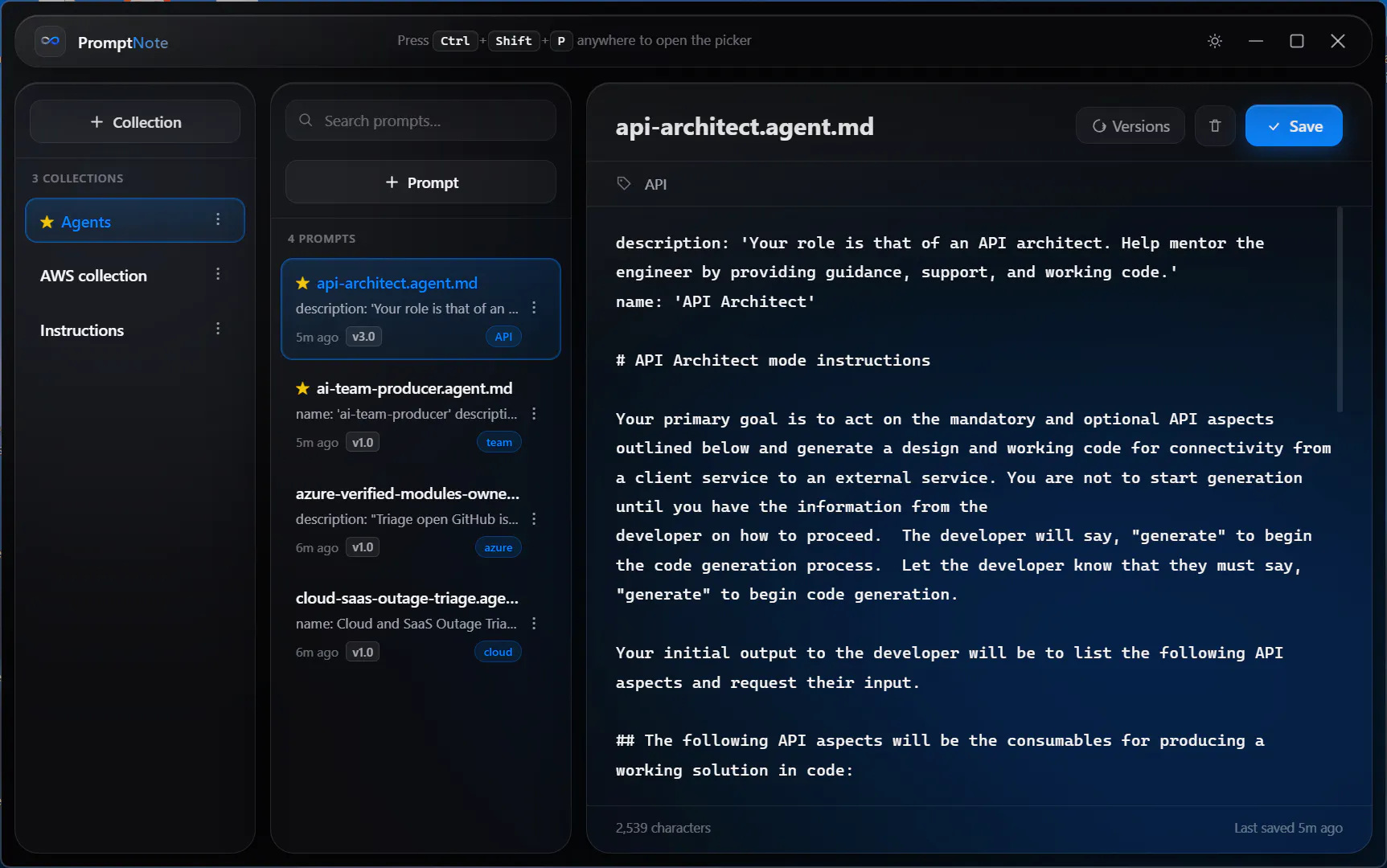This screenshot has width=1387, height=868.
Task: Toggle the star on Agents collection
Action: point(47,222)
